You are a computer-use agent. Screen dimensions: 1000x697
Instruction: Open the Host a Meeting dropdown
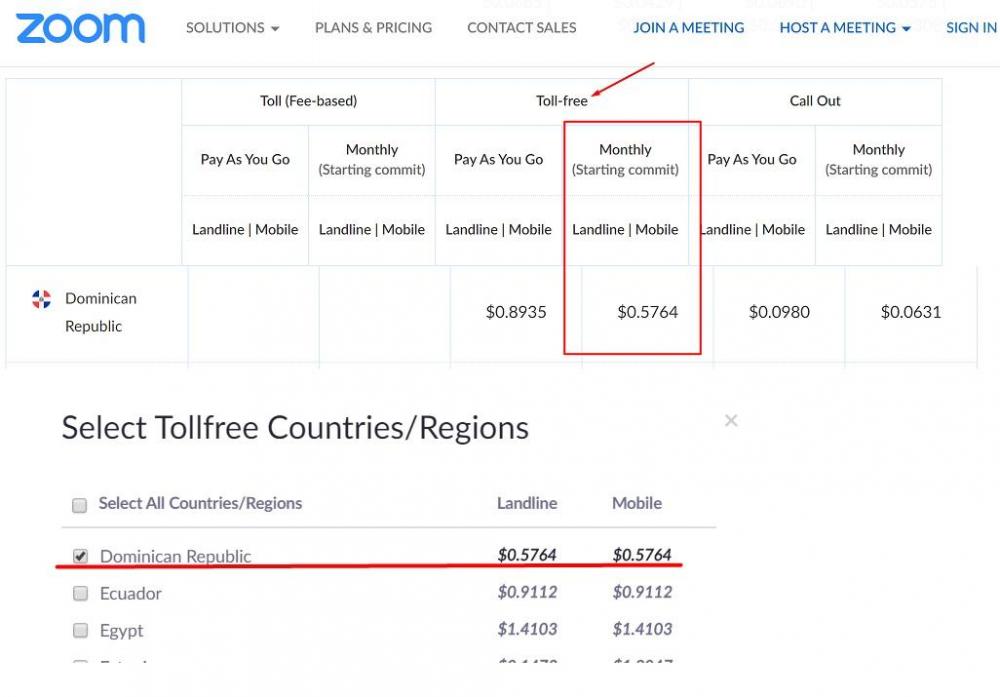coord(845,28)
